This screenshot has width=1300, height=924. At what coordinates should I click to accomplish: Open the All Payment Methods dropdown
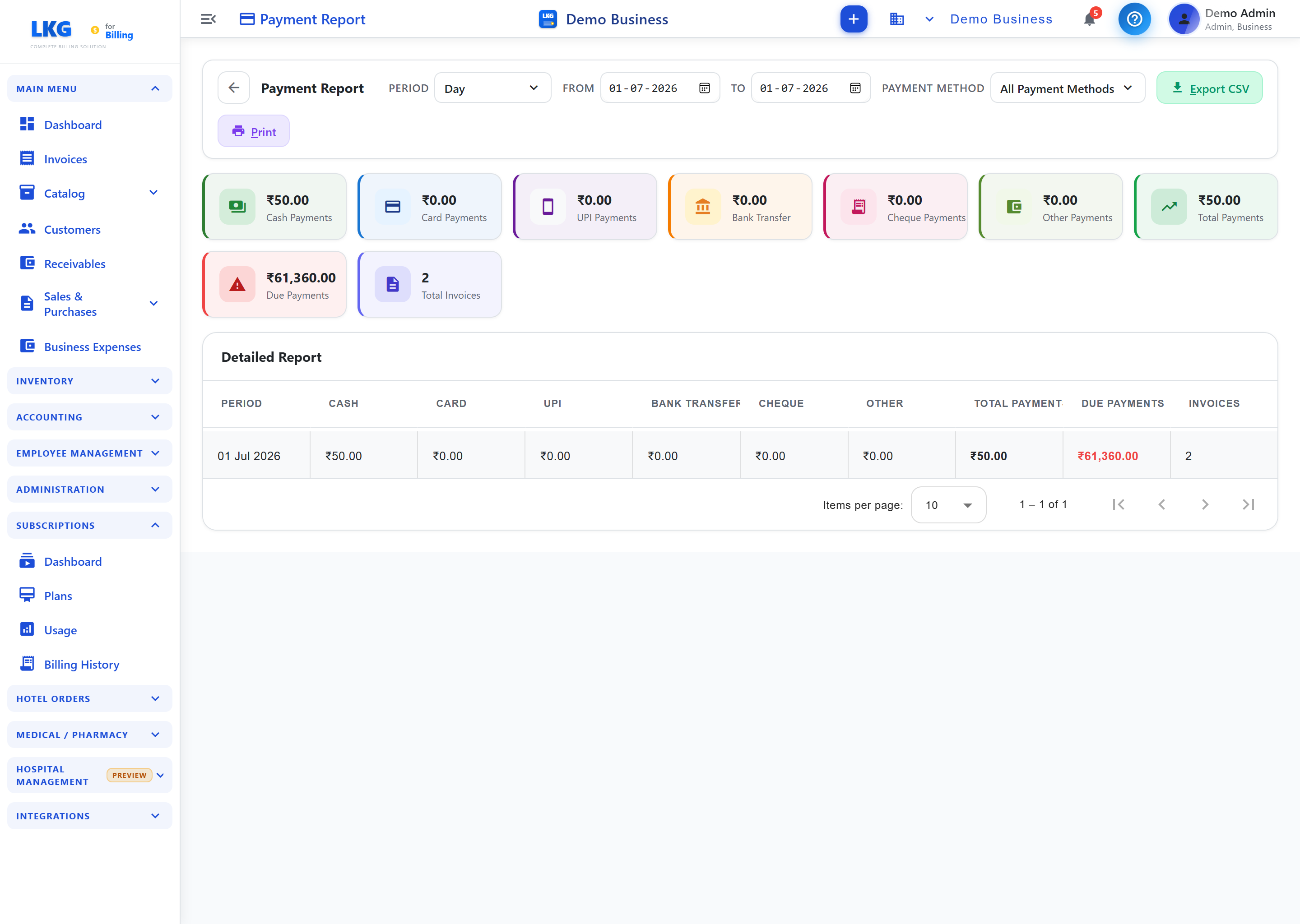(1067, 88)
